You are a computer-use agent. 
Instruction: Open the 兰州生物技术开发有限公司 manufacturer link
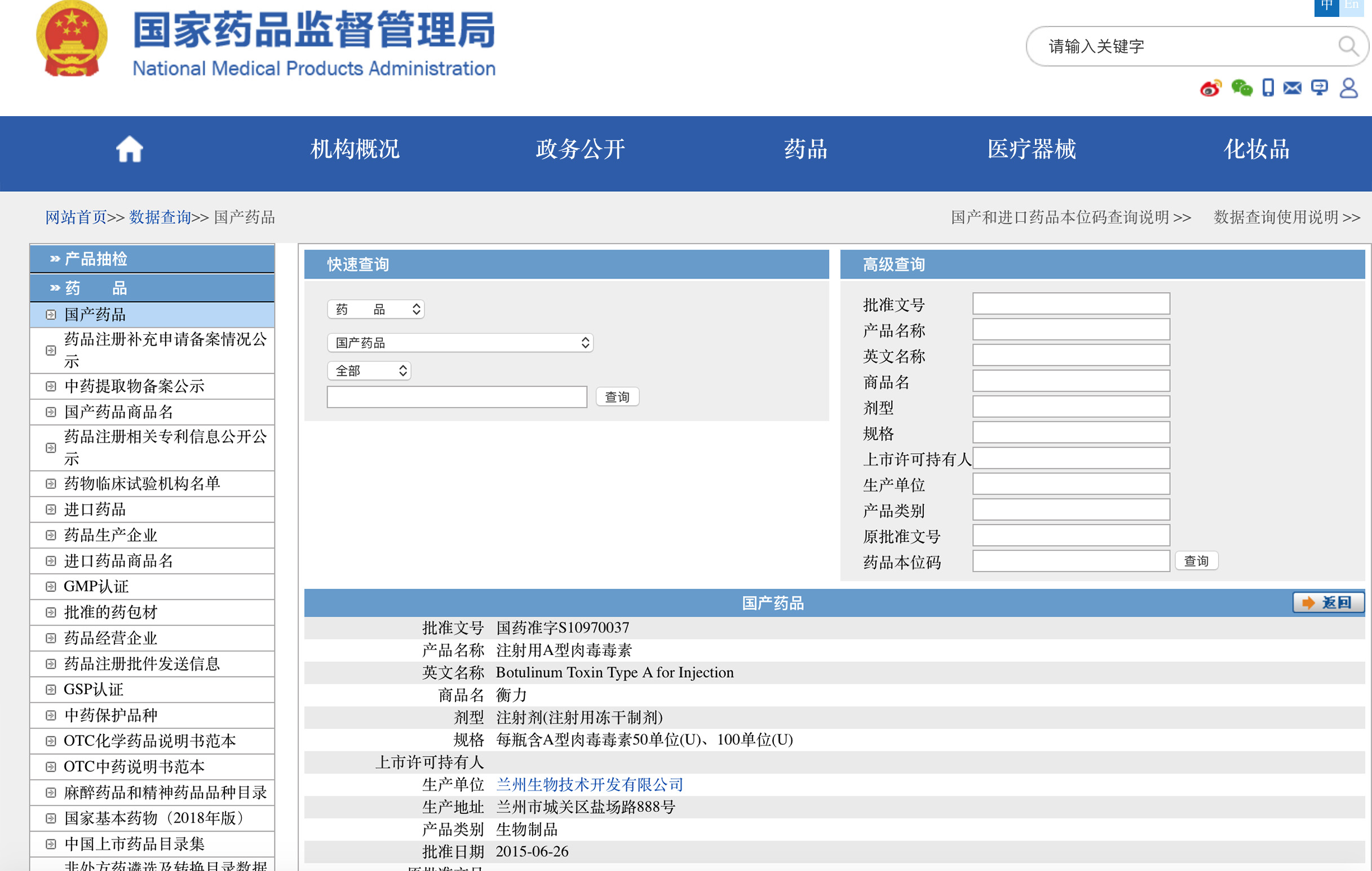(589, 785)
